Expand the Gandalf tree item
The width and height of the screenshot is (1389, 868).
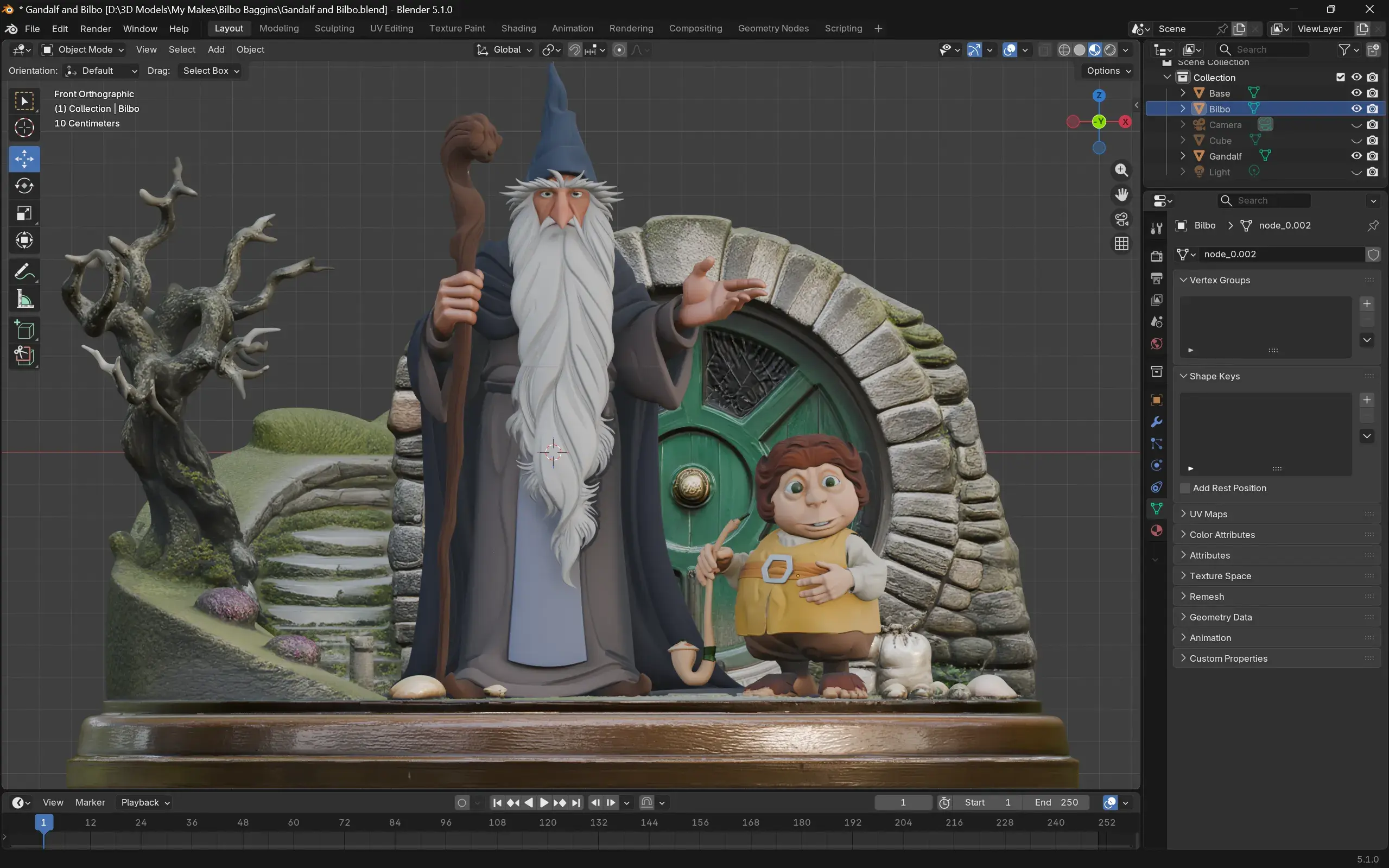[x=1183, y=156]
